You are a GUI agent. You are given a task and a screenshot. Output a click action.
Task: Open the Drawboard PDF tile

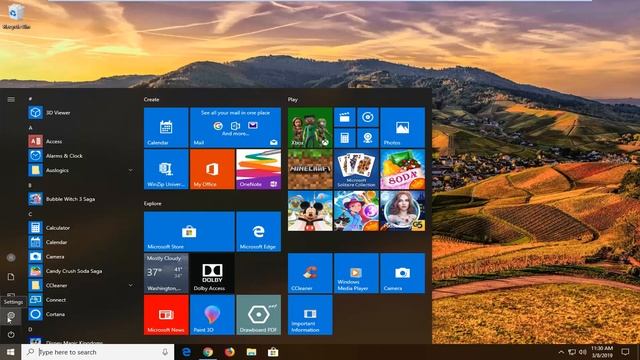pyautogui.click(x=258, y=315)
